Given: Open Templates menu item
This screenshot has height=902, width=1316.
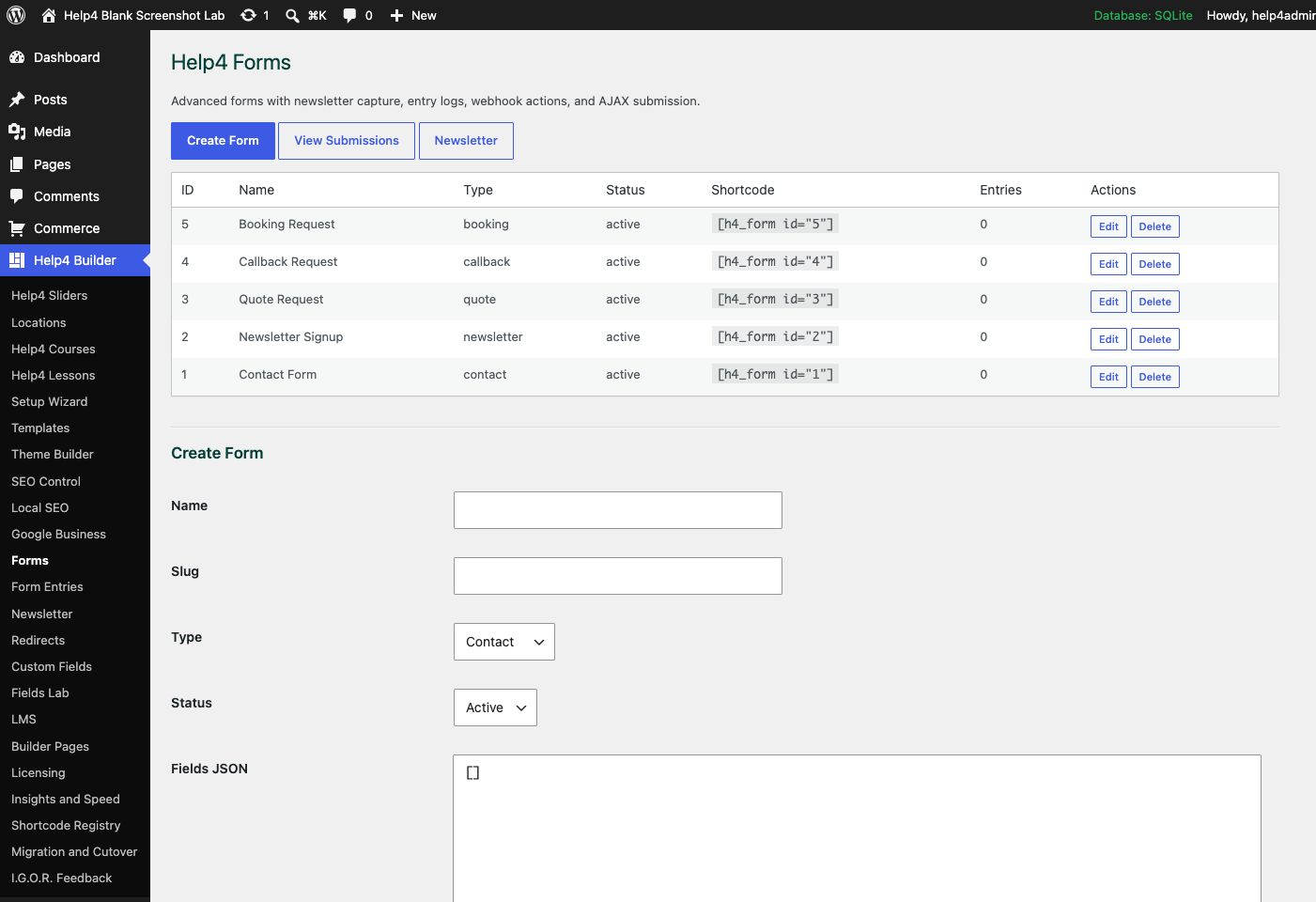Looking at the screenshot, I should 40,428.
